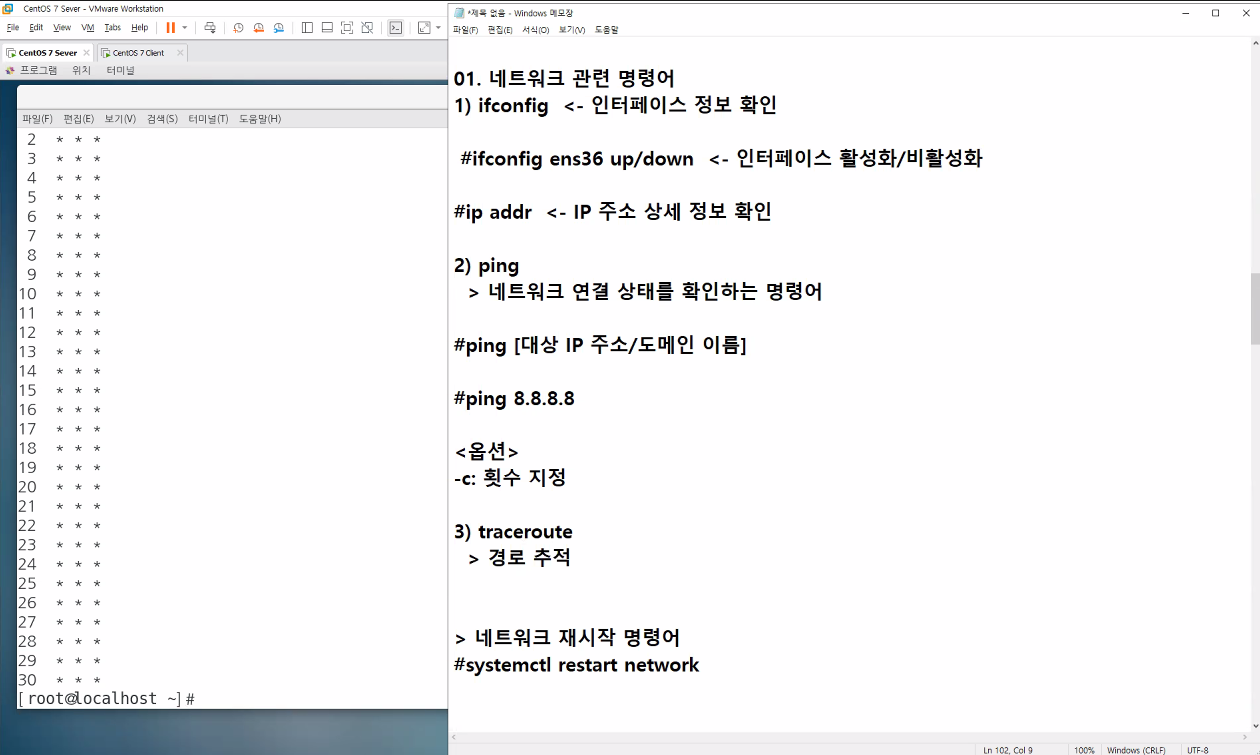The width and height of the screenshot is (1260, 755).
Task: Open terminal 도움말(H) menu
Action: click(260, 119)
